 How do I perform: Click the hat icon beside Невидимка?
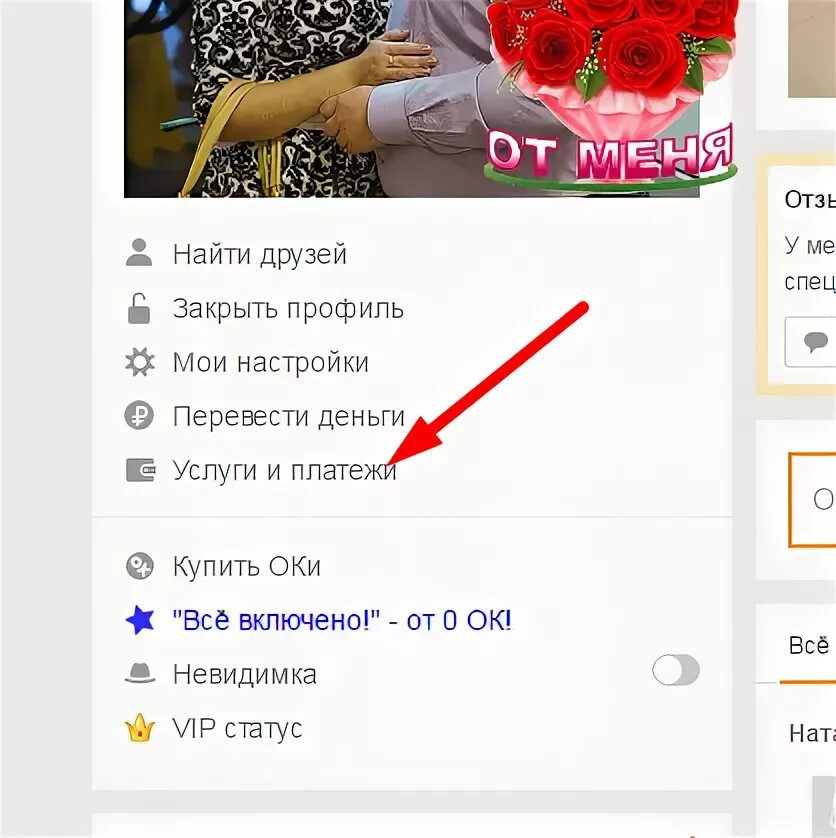pos(140,673)
